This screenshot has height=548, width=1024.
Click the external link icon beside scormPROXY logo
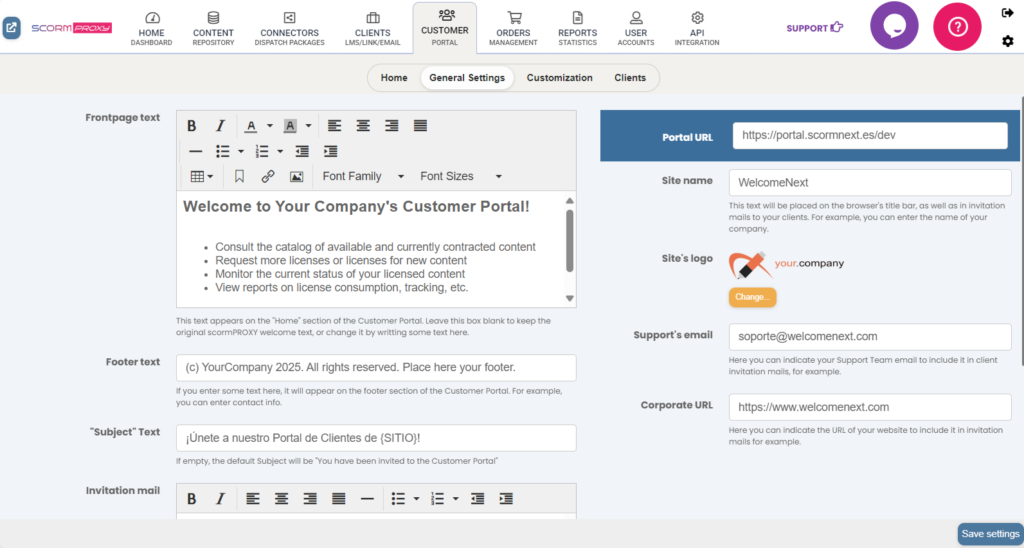12,28
